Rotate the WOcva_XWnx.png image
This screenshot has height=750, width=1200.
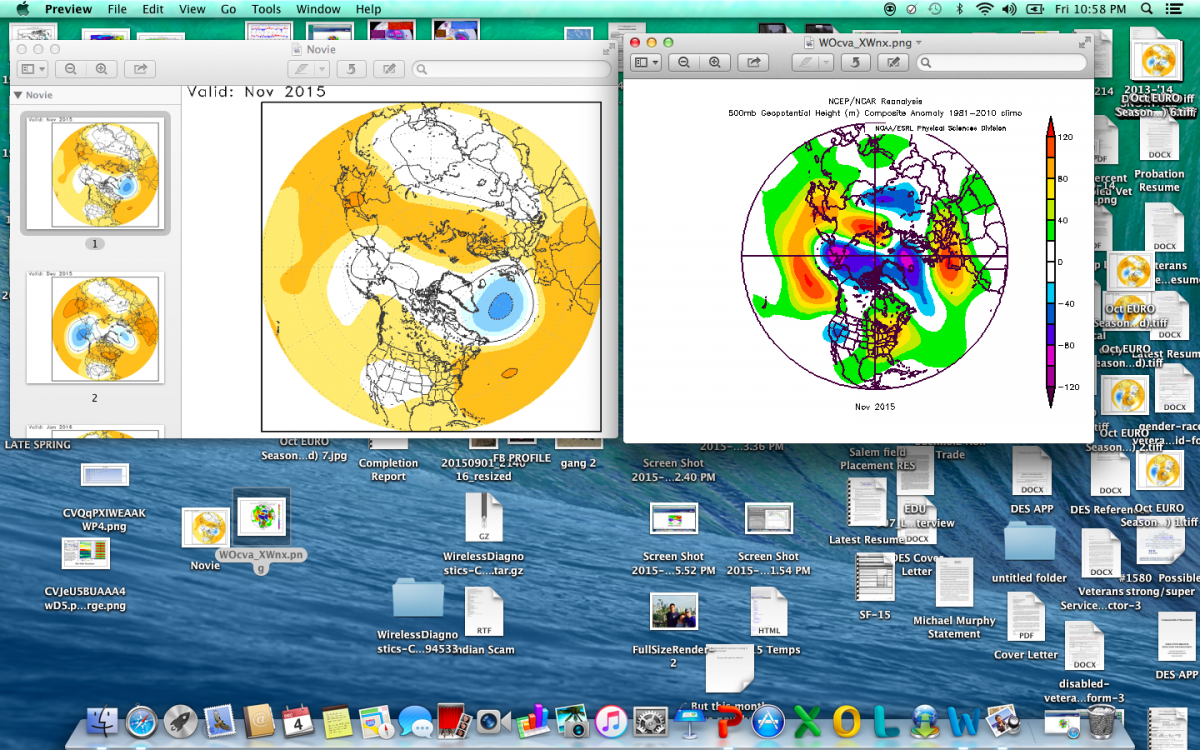(855, 62)
